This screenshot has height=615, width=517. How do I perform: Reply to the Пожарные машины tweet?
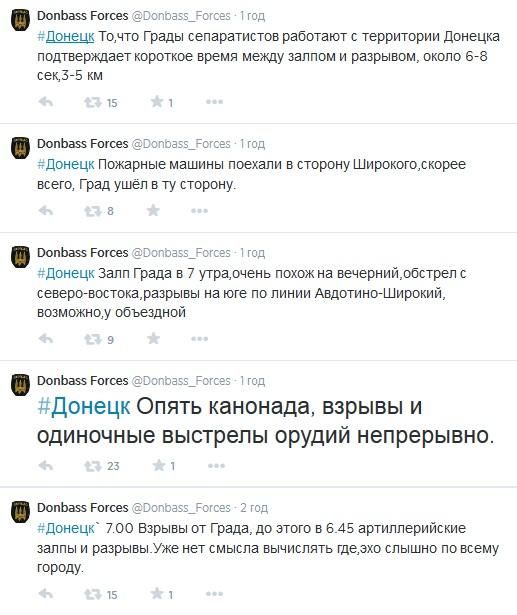(46, 211)
